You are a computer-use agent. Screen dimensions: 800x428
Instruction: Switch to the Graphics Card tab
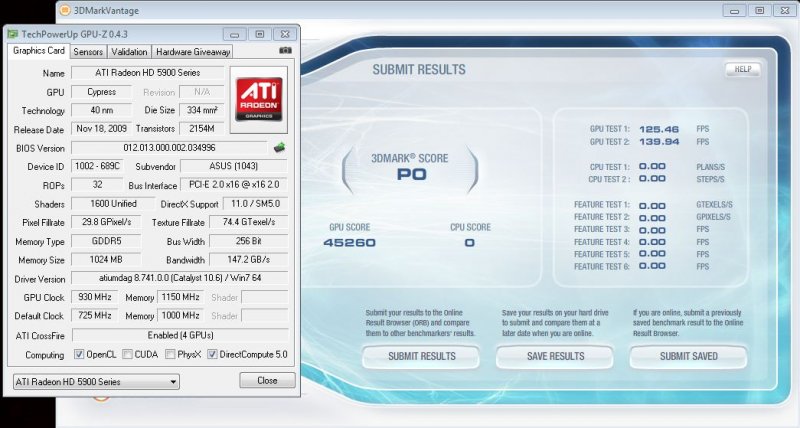click(38, 51)
